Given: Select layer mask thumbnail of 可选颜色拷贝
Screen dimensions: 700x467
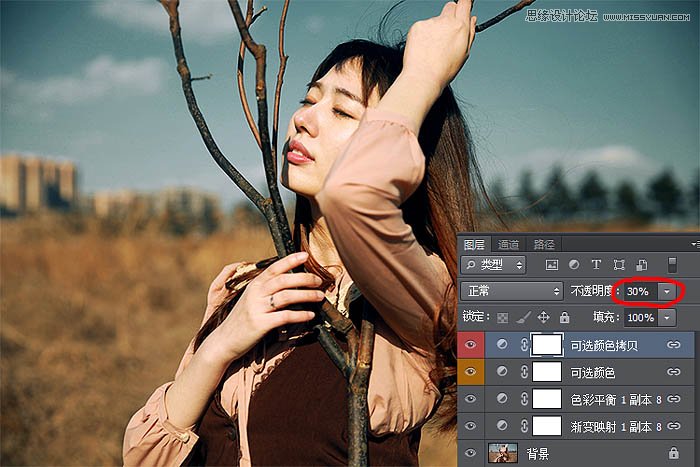Looking at the screenshot, I should coord(547,345).
